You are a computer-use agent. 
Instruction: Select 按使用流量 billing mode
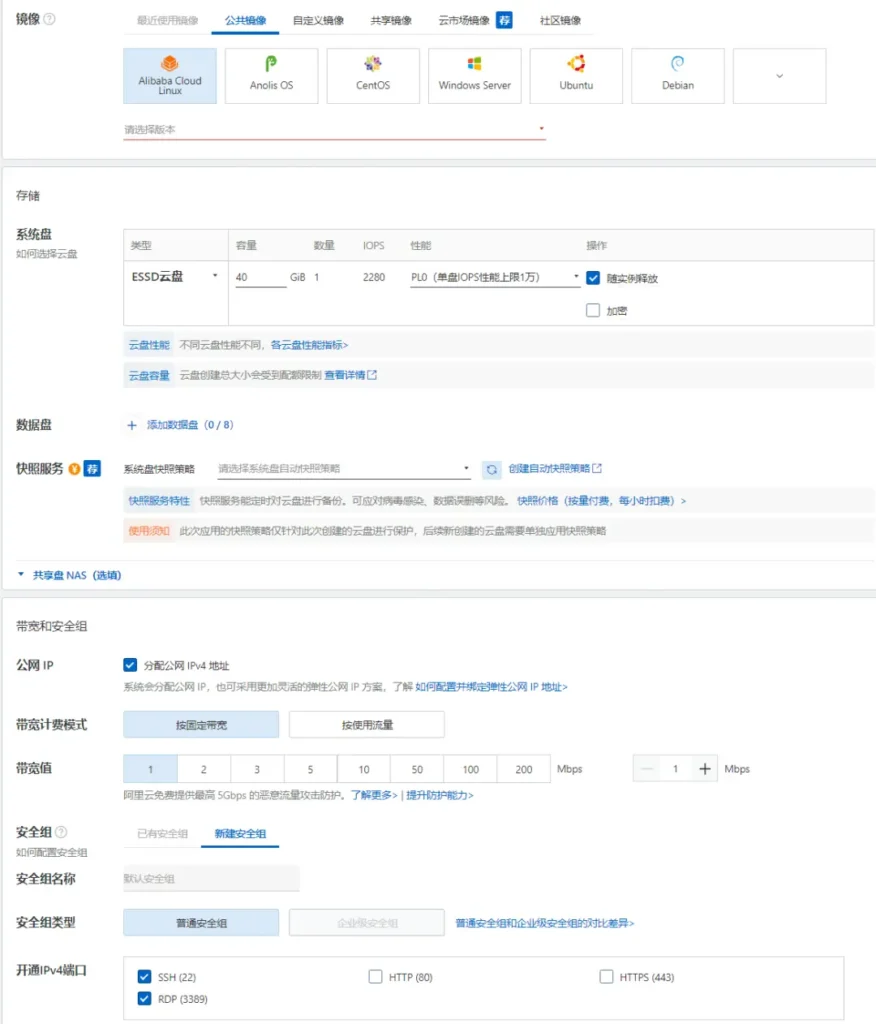pyautogui.click(x=367, y=725)
